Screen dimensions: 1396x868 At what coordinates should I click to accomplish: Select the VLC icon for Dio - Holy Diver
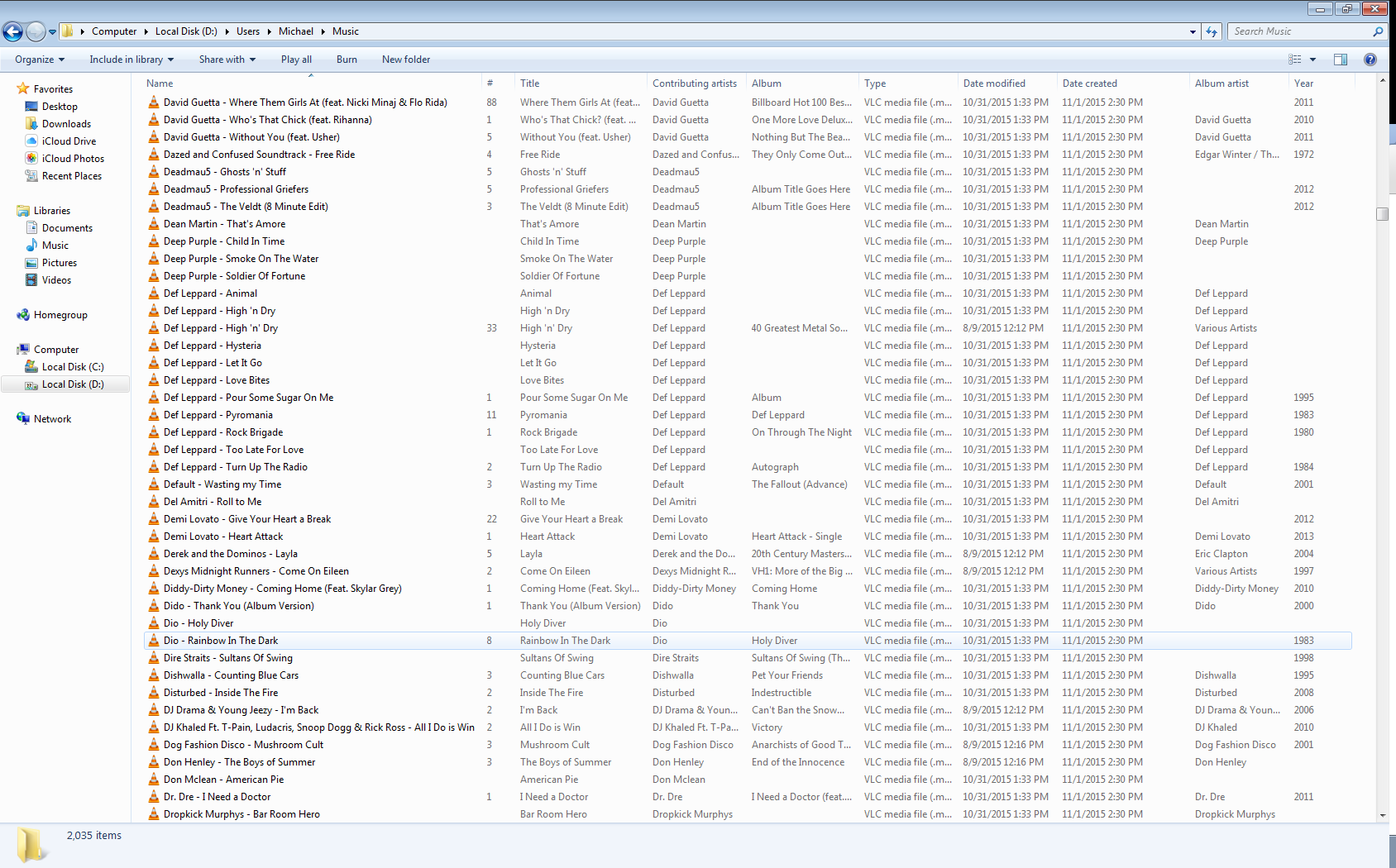pos(154,623)
